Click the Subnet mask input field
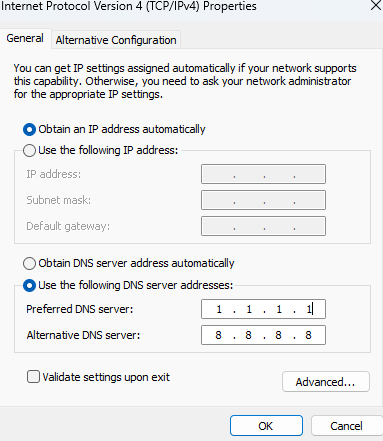Screen dimensions: 383x441 pyautogui.click(x=263, y=200)
